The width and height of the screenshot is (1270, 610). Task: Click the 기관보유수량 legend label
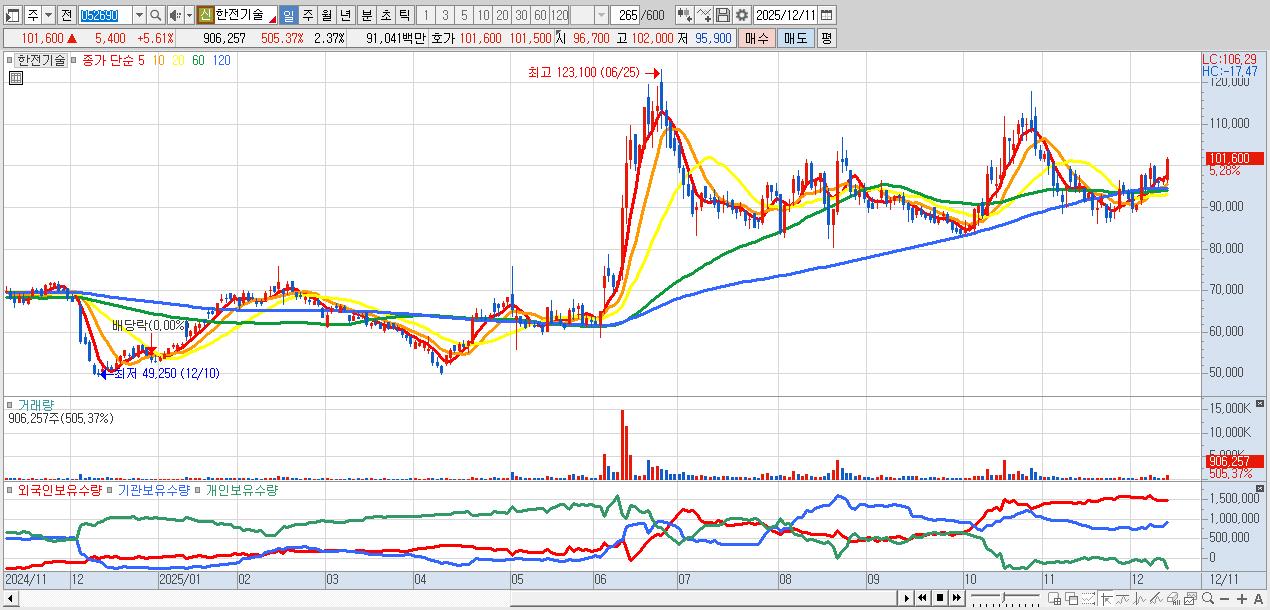153,490
